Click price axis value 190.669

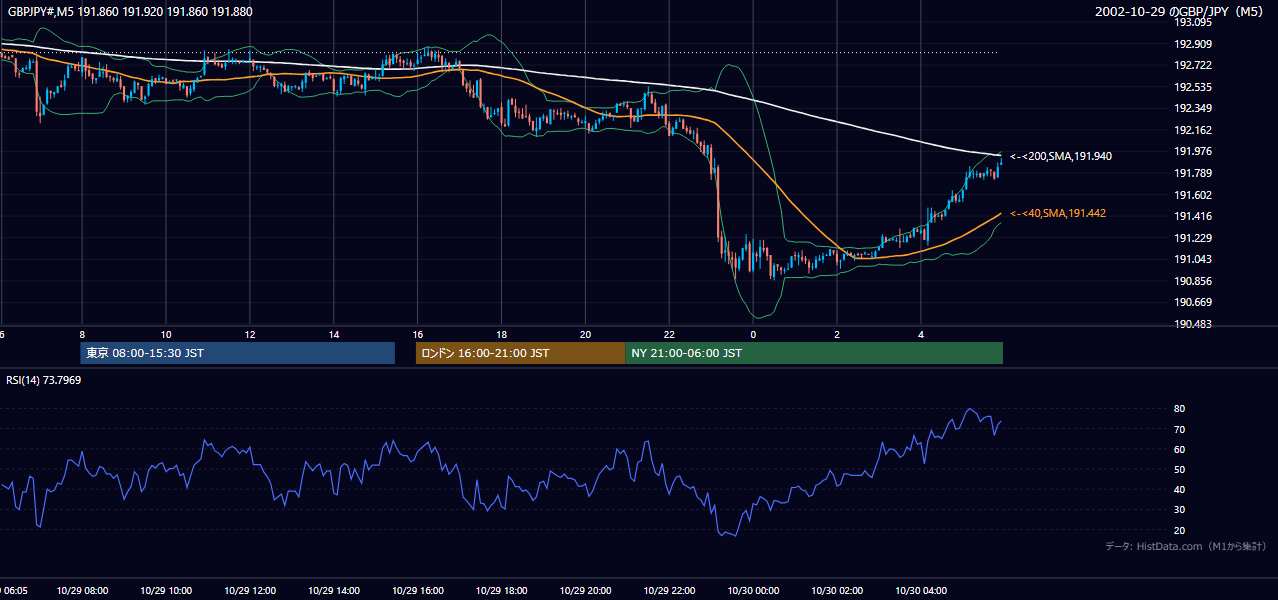[x=1192, y=302]
